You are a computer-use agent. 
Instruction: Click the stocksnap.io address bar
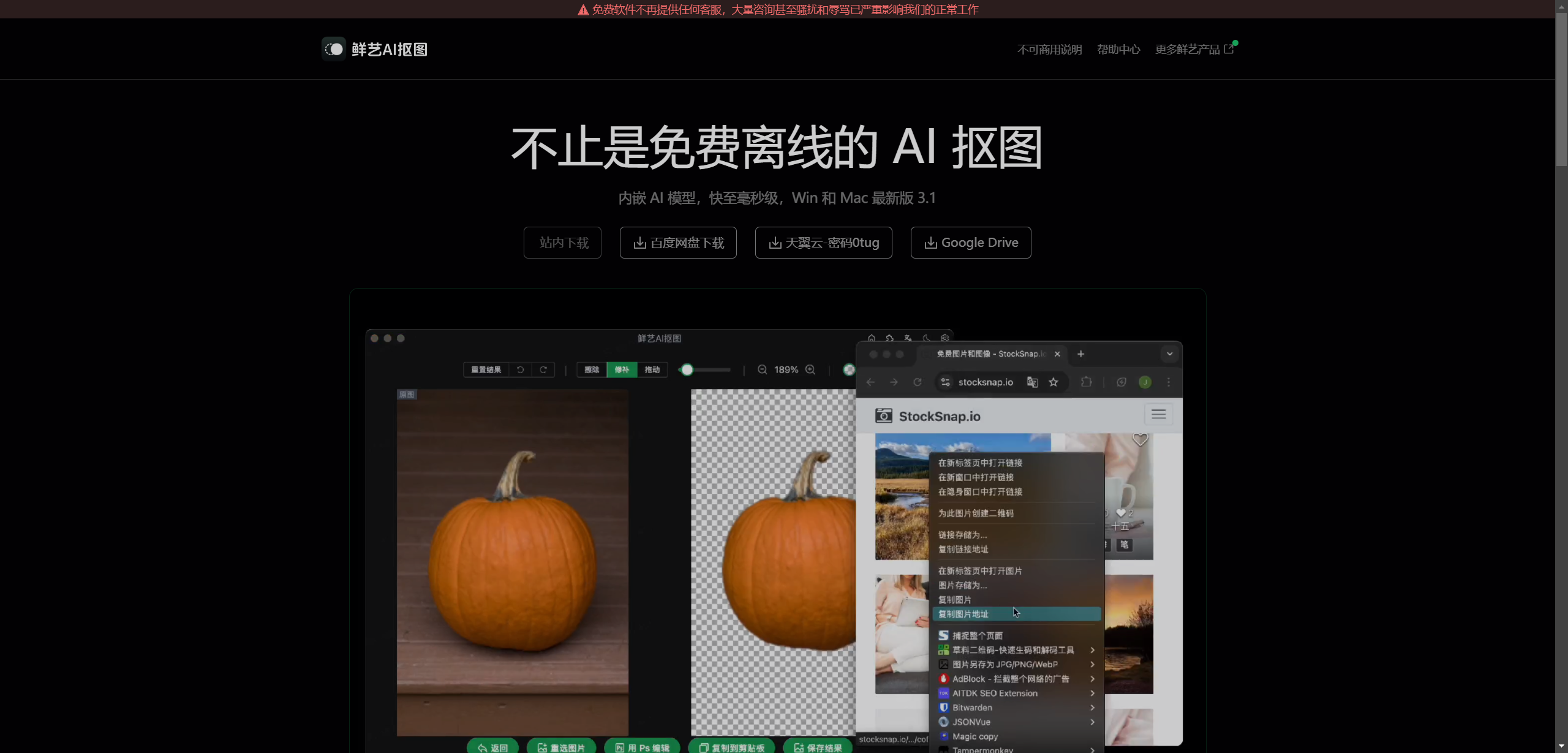(987, 382)
